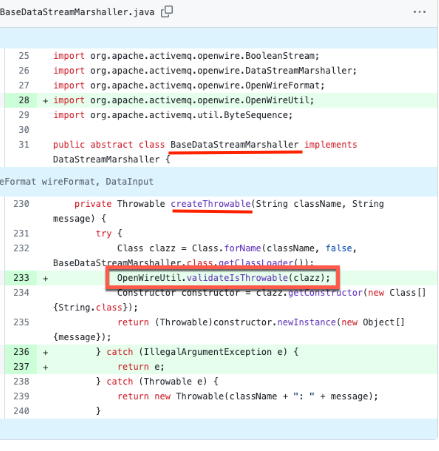Expand the hidden lines above line 25
Image resolution: width=439 pixels, height=451 pixels.
tap(219, 38)
